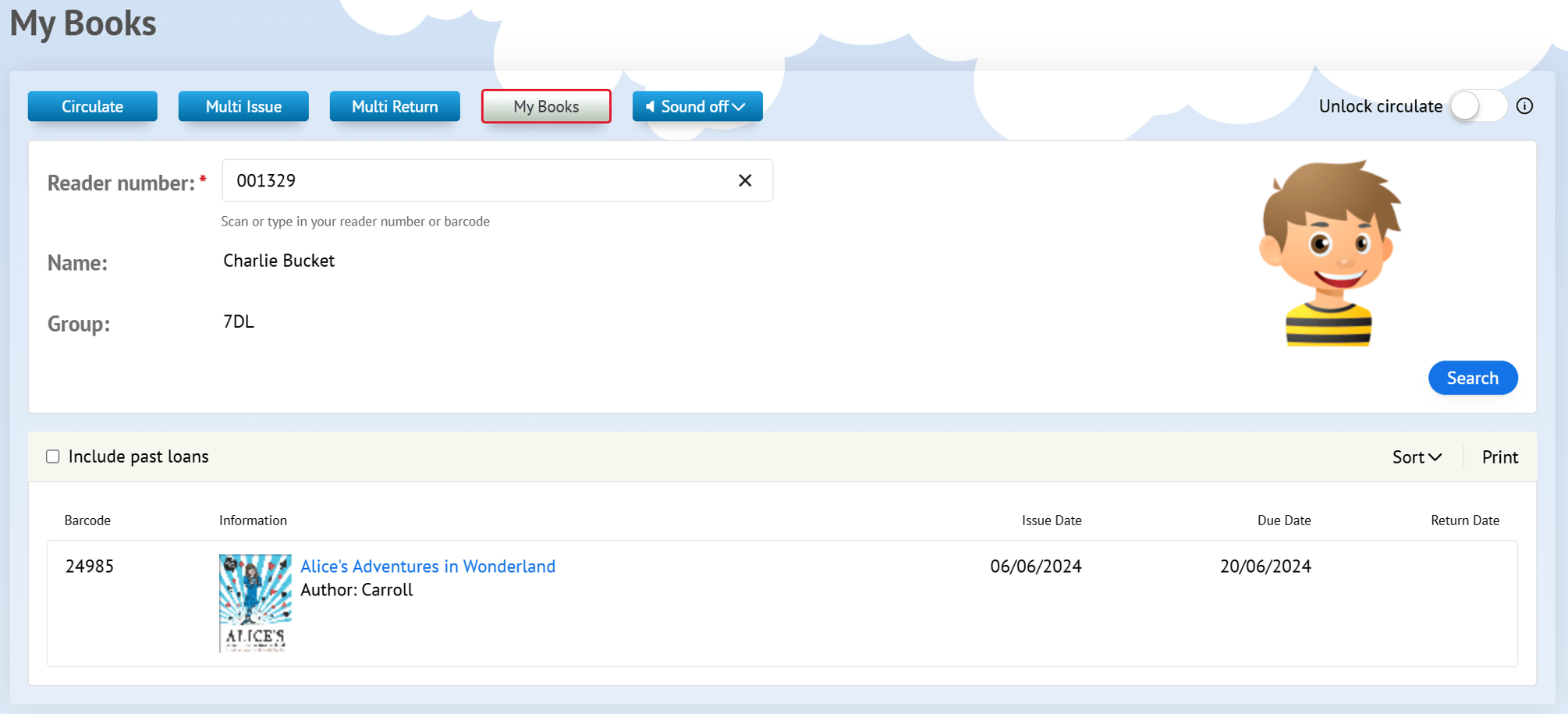Image resolution: width=1568 pixels, height=714 pixels.
Task: Click Print to print the loans list
Action: [x=1499, y=457]
